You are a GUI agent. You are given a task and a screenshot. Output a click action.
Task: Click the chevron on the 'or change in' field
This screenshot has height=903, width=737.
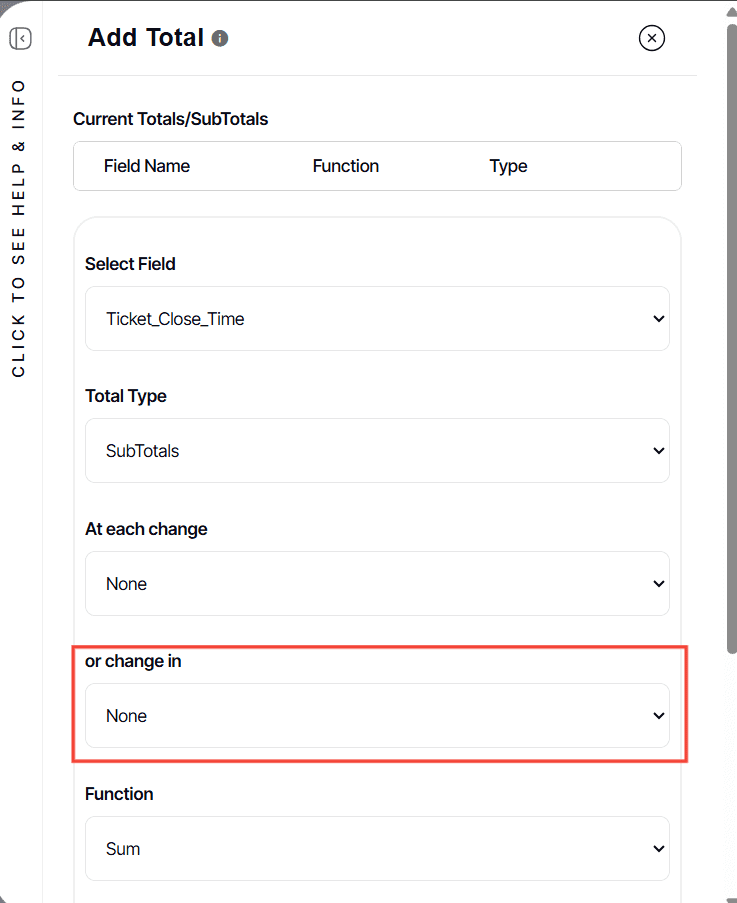coord(658,715)
